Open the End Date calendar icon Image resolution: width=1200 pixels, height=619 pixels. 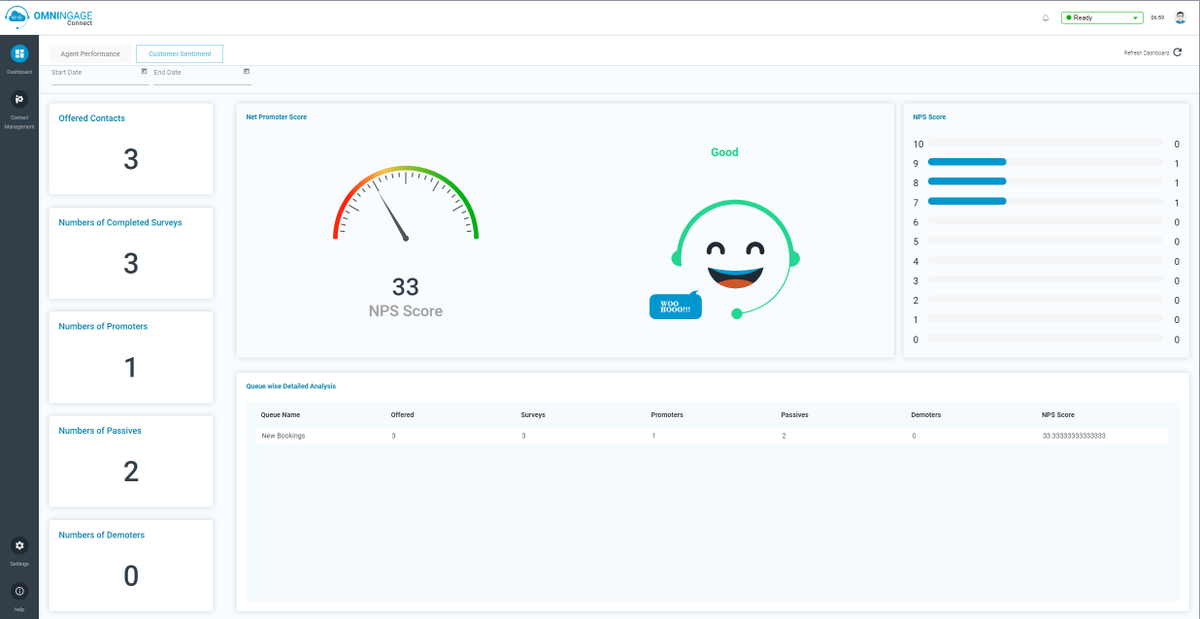point(247,71)
